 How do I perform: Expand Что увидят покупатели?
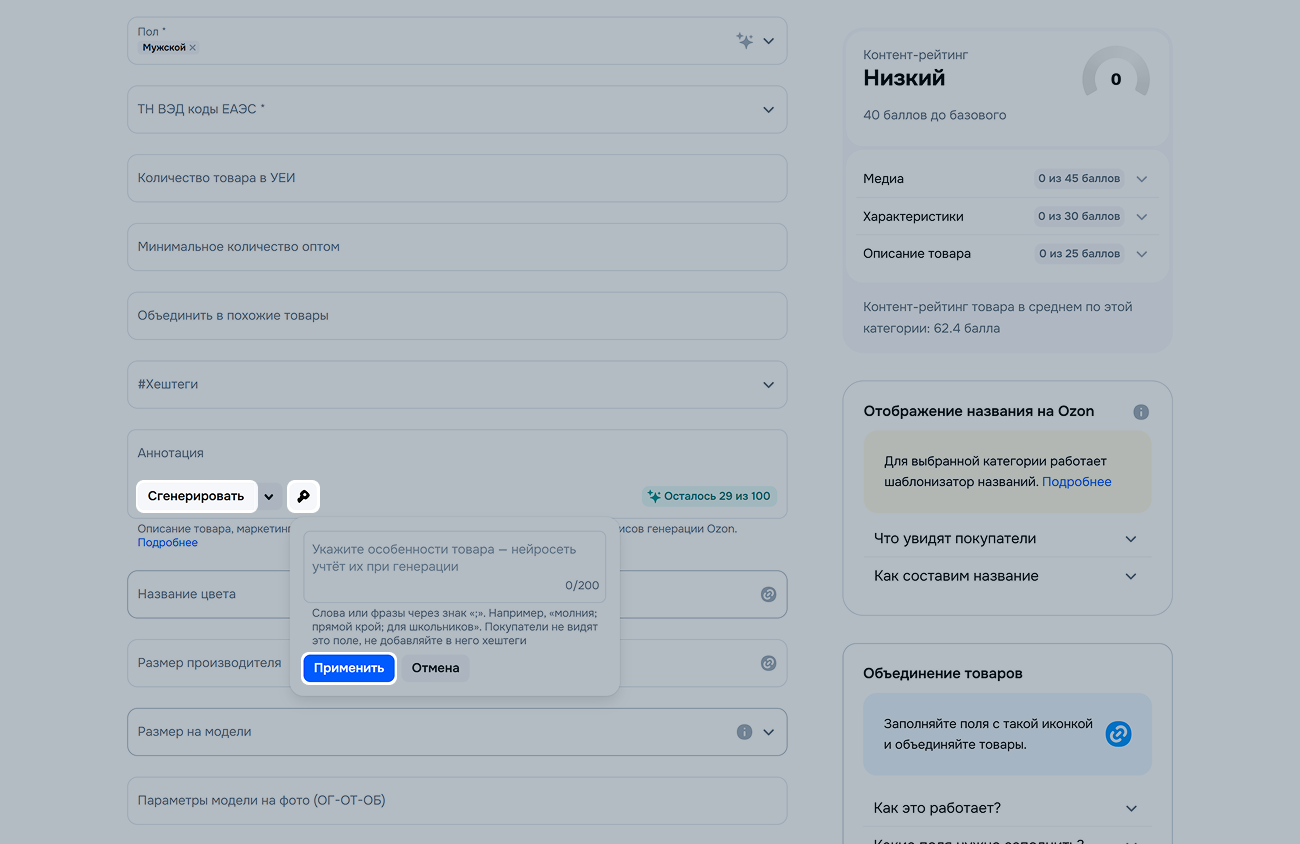[1131, 539]
